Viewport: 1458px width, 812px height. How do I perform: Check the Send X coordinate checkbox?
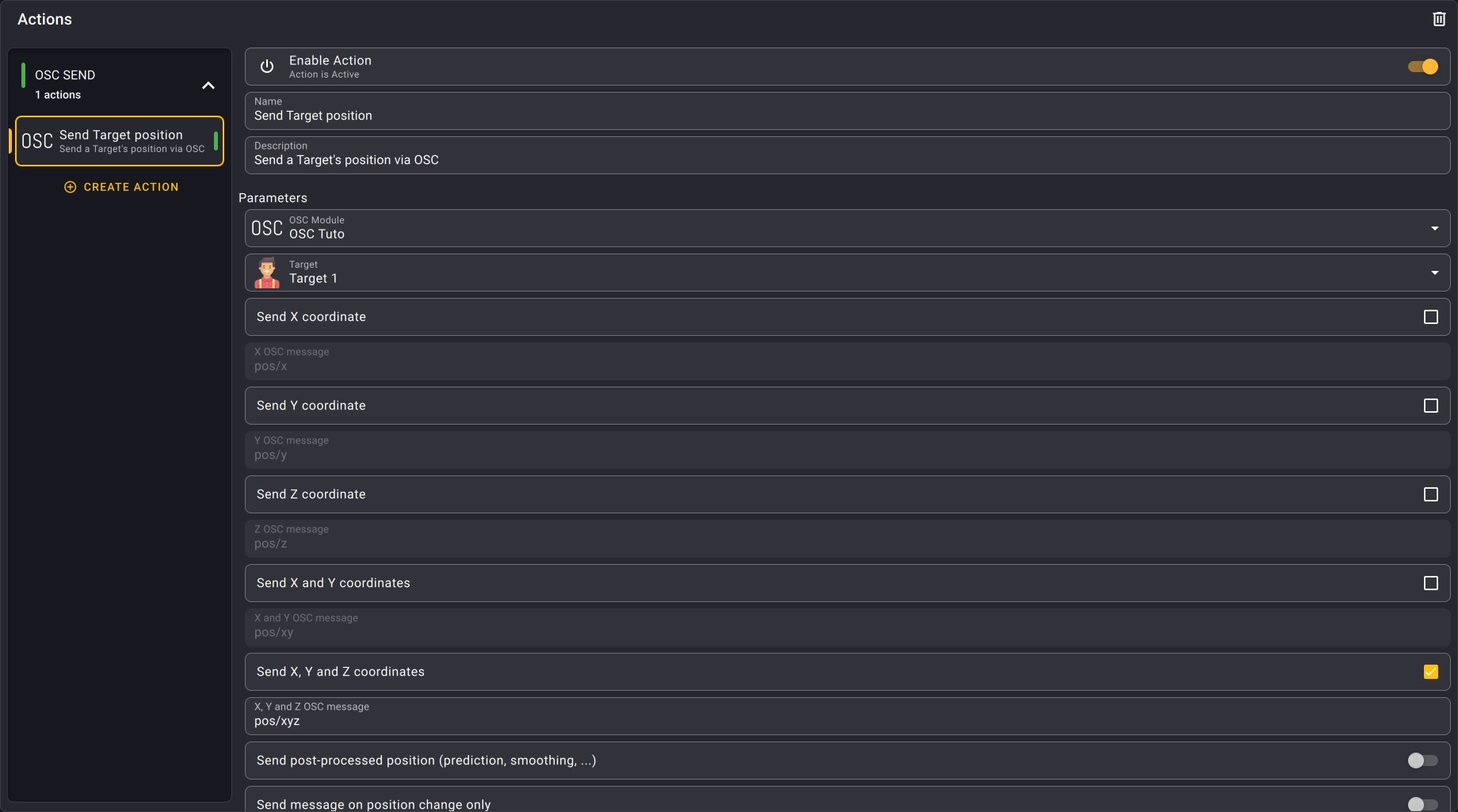[1430, 317]
